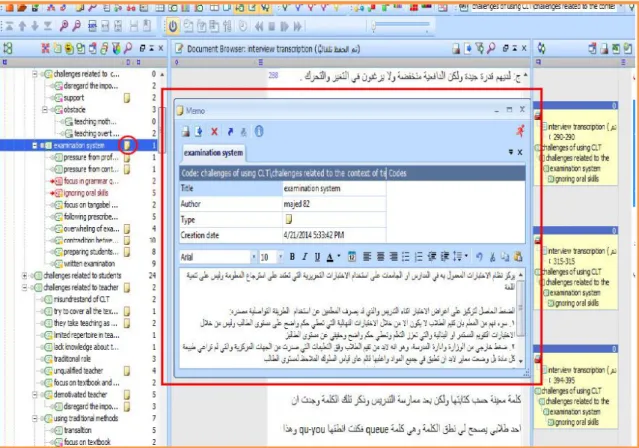Open the Arial font dropdown in memo editor
The width and height of the screenshot is (639, 448).
pos(253,257)
